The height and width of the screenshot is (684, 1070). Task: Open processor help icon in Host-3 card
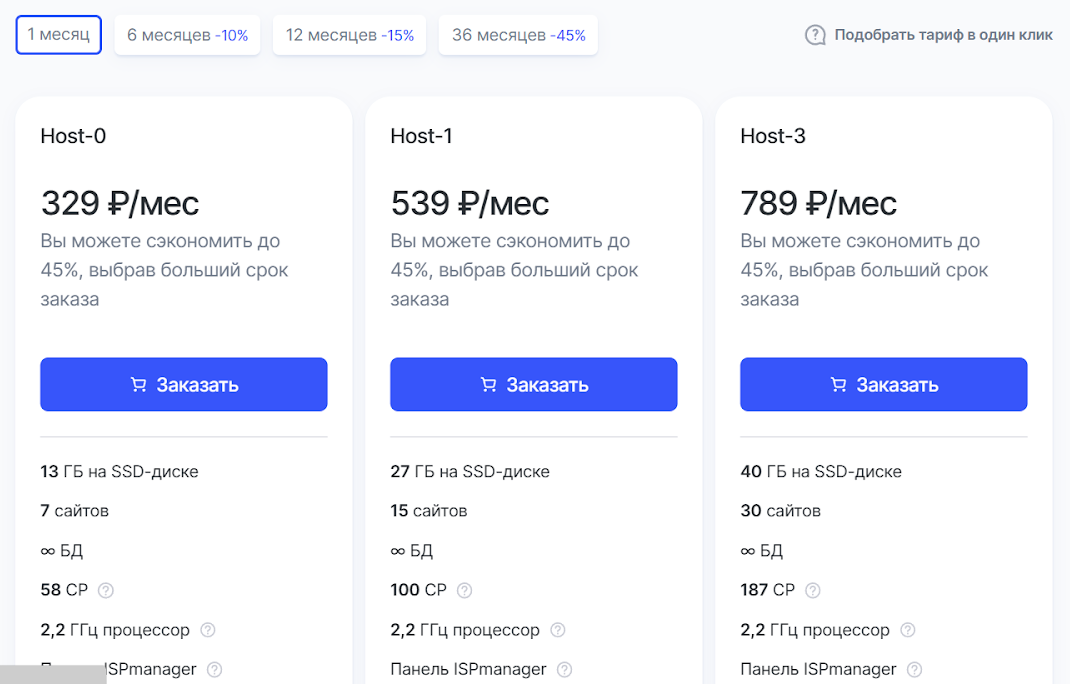[908, 630]
